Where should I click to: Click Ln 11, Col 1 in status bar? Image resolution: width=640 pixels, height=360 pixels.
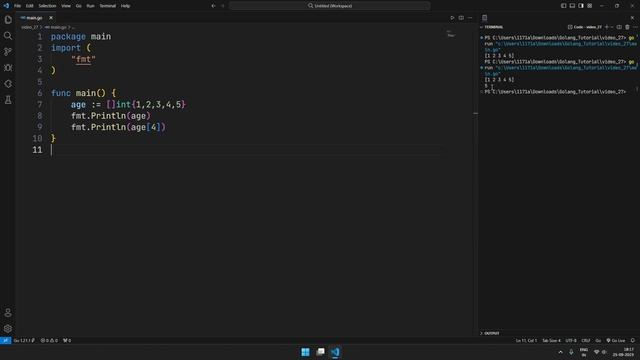tap(526, 340)
